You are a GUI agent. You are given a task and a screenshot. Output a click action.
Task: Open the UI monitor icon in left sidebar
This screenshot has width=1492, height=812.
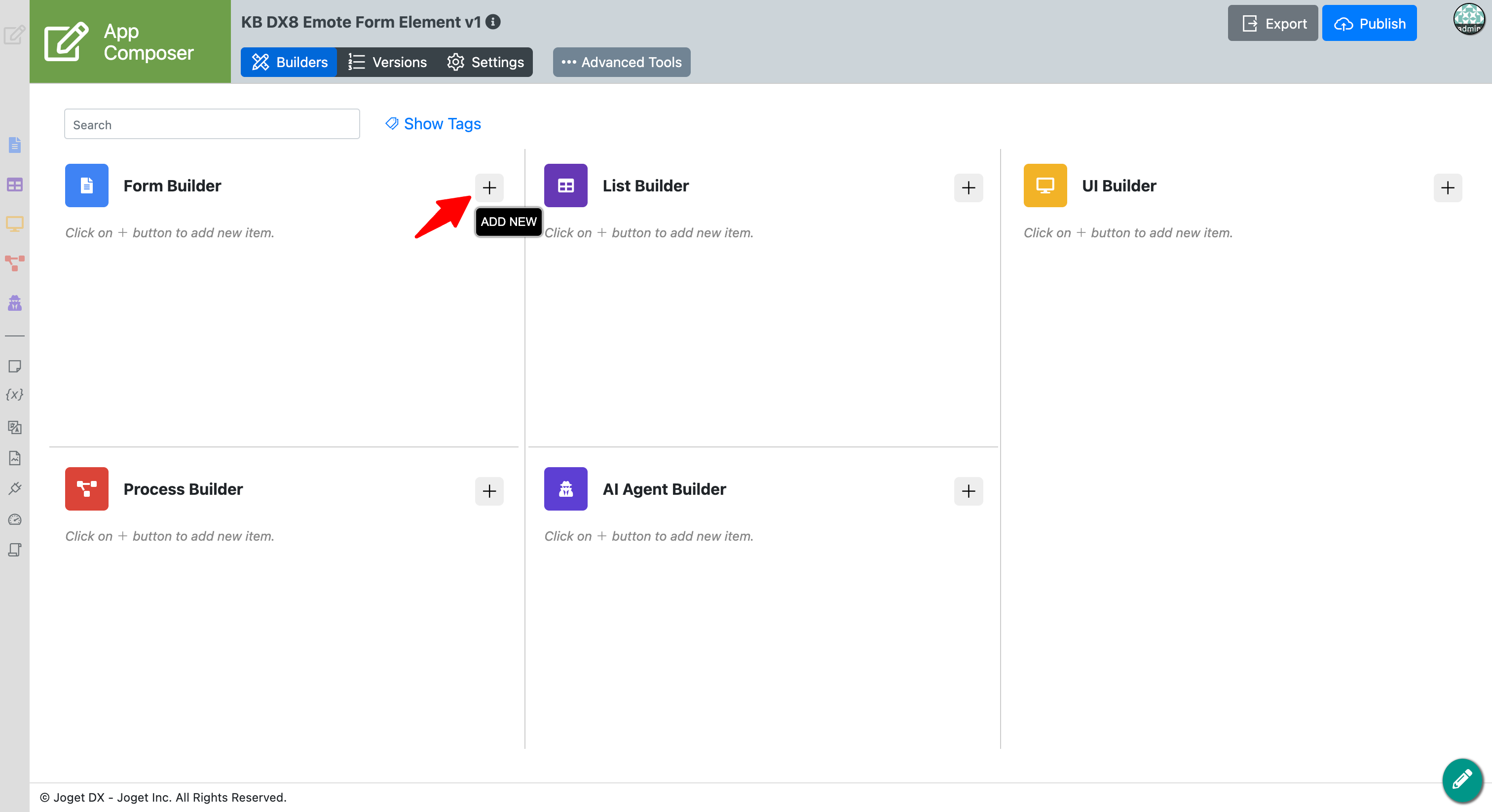pyautogui.click(x=14, y=224)
